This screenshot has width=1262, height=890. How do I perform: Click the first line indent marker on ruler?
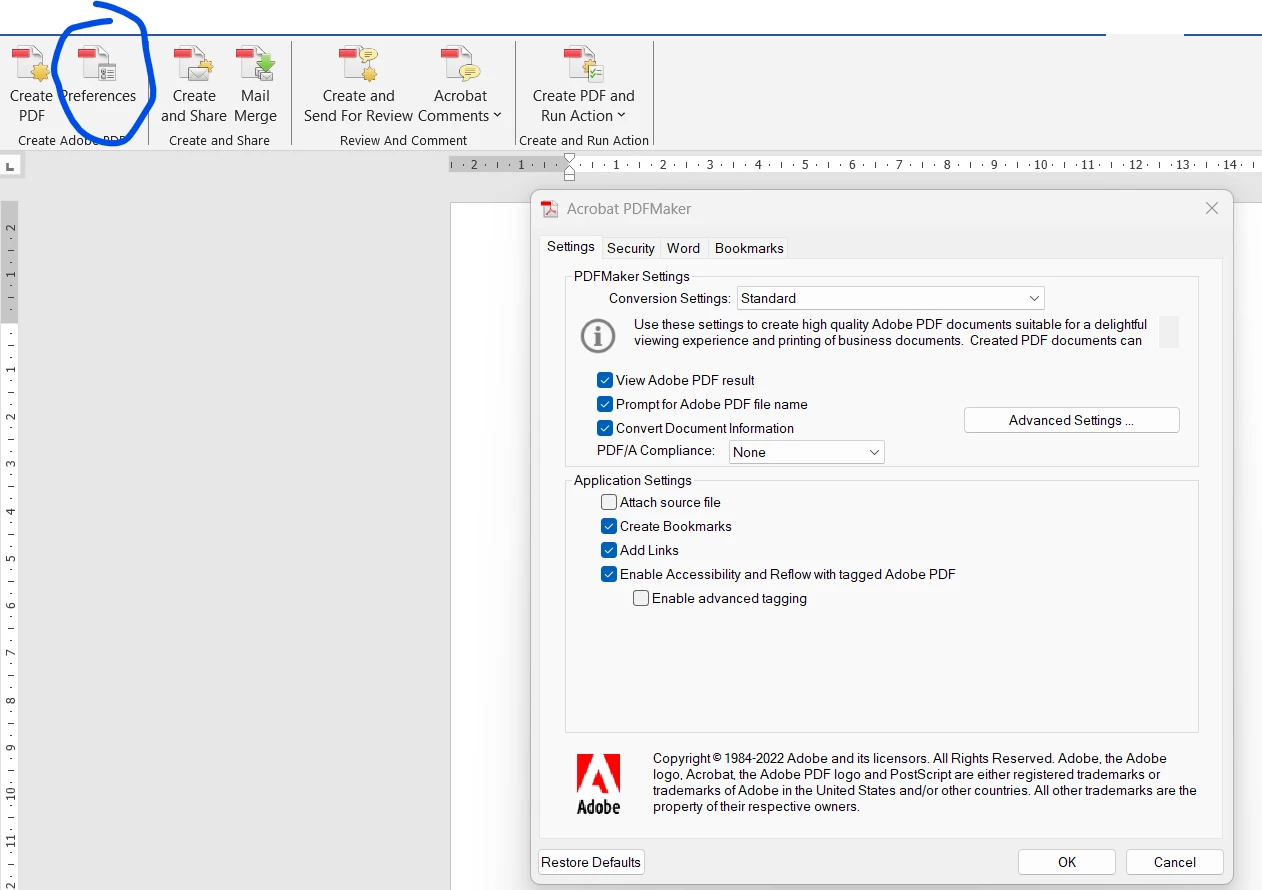[x=569, y=159]
